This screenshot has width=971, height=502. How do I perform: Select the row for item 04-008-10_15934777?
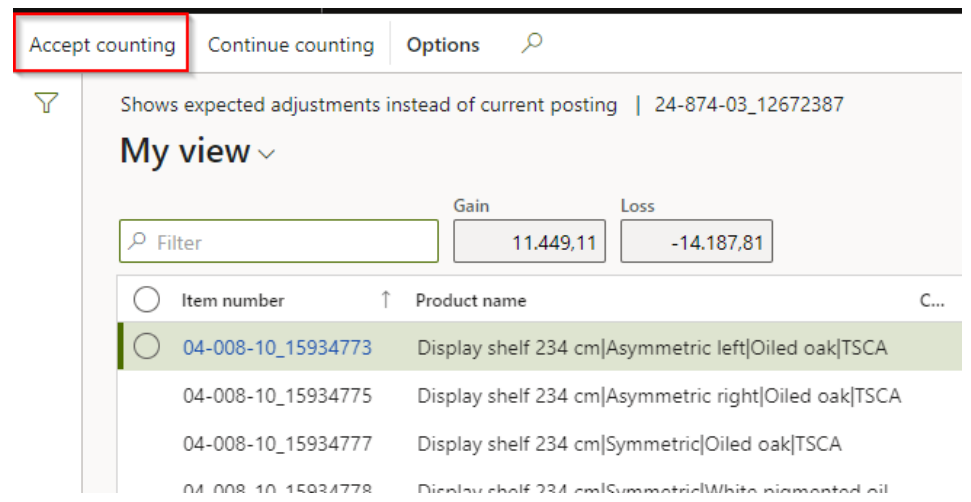coord(277,444)
